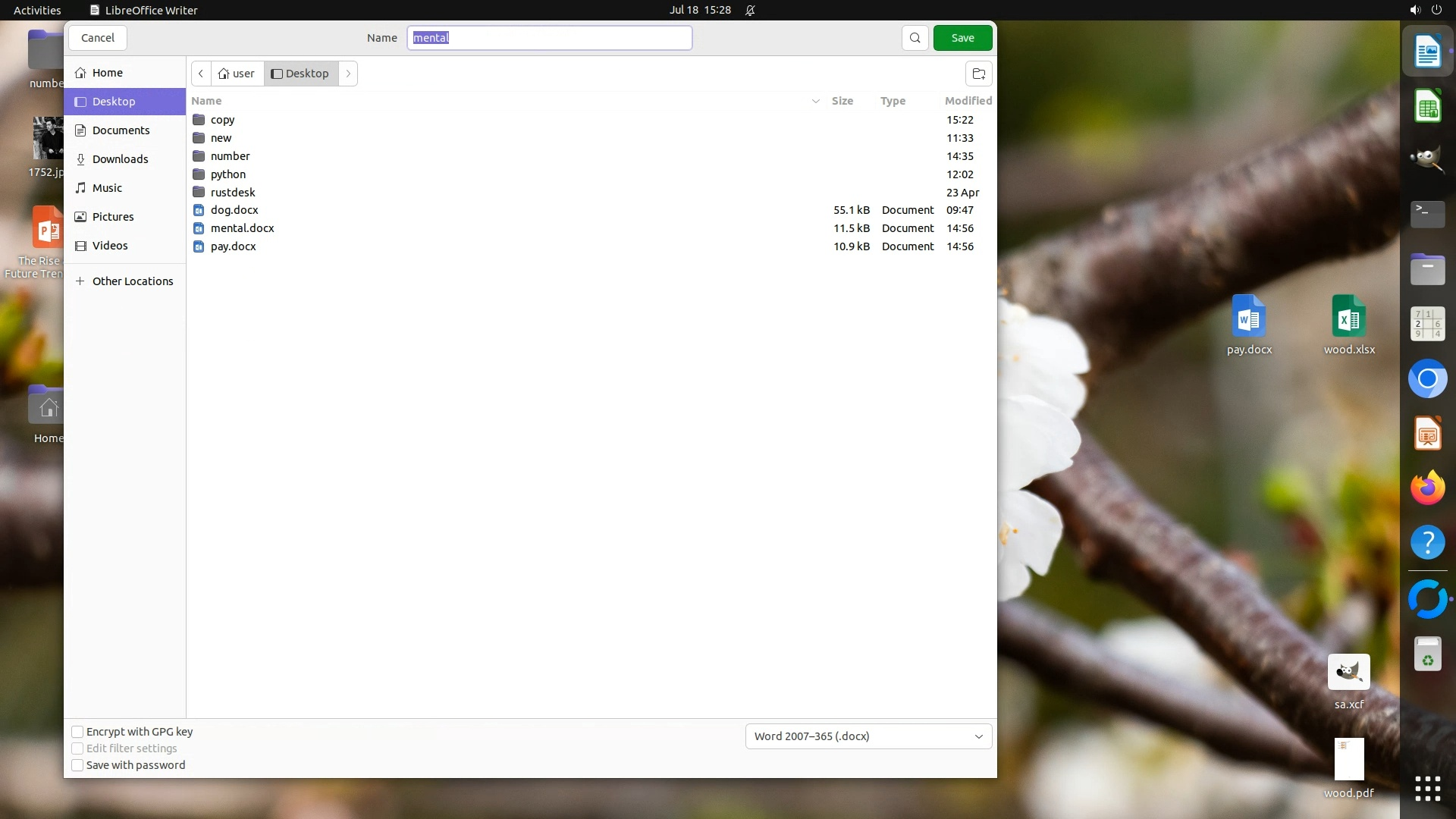Open the mental.docx file entry
1456x819 pixels.
(242, 228)
